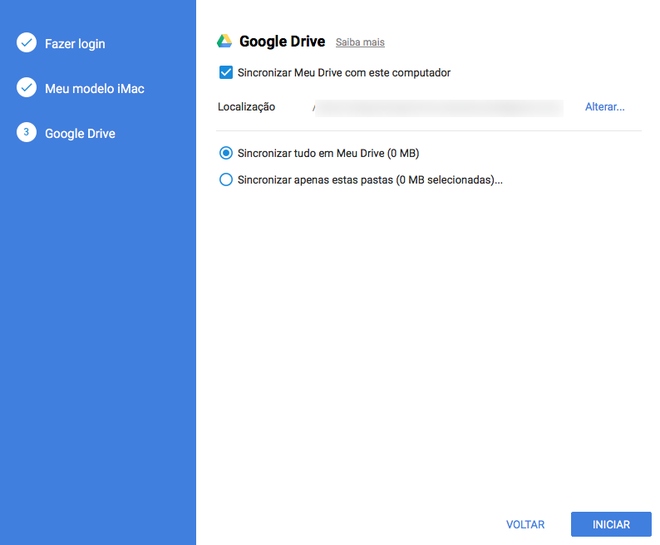Screen dimensions: 660x545
Task: Click the VOLTAR button
Action: point(525,524)
